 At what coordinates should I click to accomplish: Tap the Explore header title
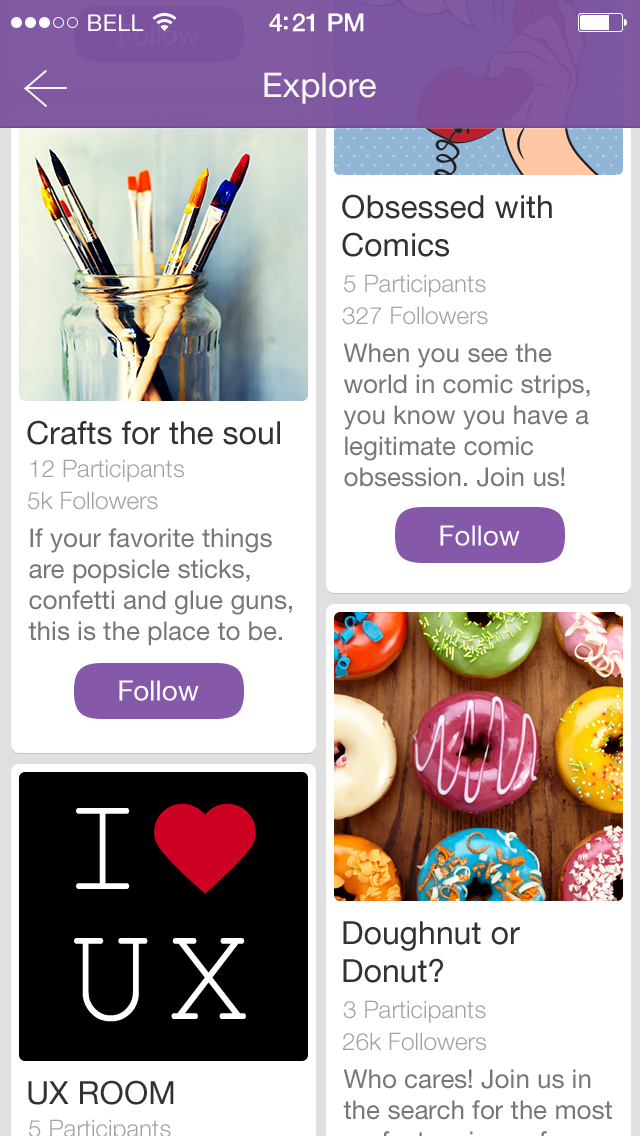pos(319,86)
